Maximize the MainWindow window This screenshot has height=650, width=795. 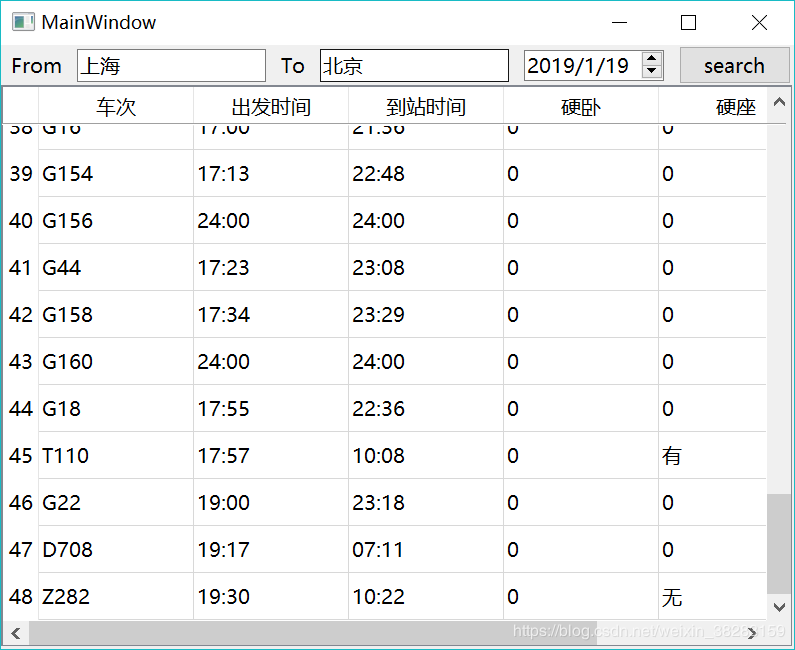pos(688,23)
